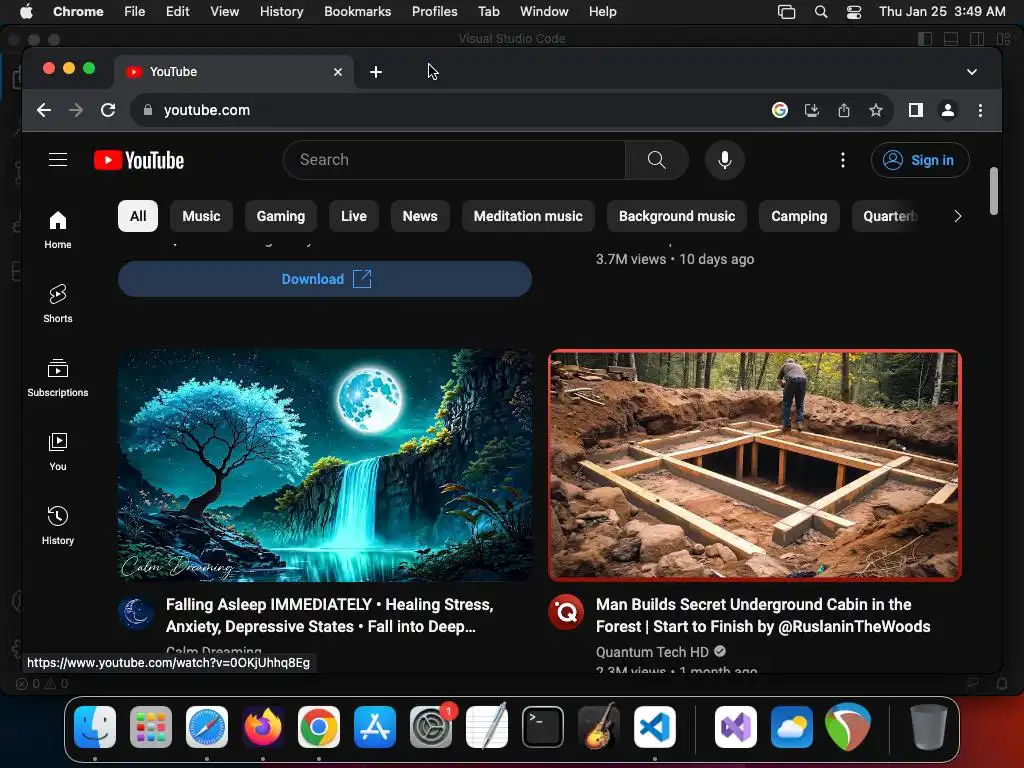Go back in Chrome
Image resolution: width=1024 pixels, height=768 pixels.
click(44, 110)
